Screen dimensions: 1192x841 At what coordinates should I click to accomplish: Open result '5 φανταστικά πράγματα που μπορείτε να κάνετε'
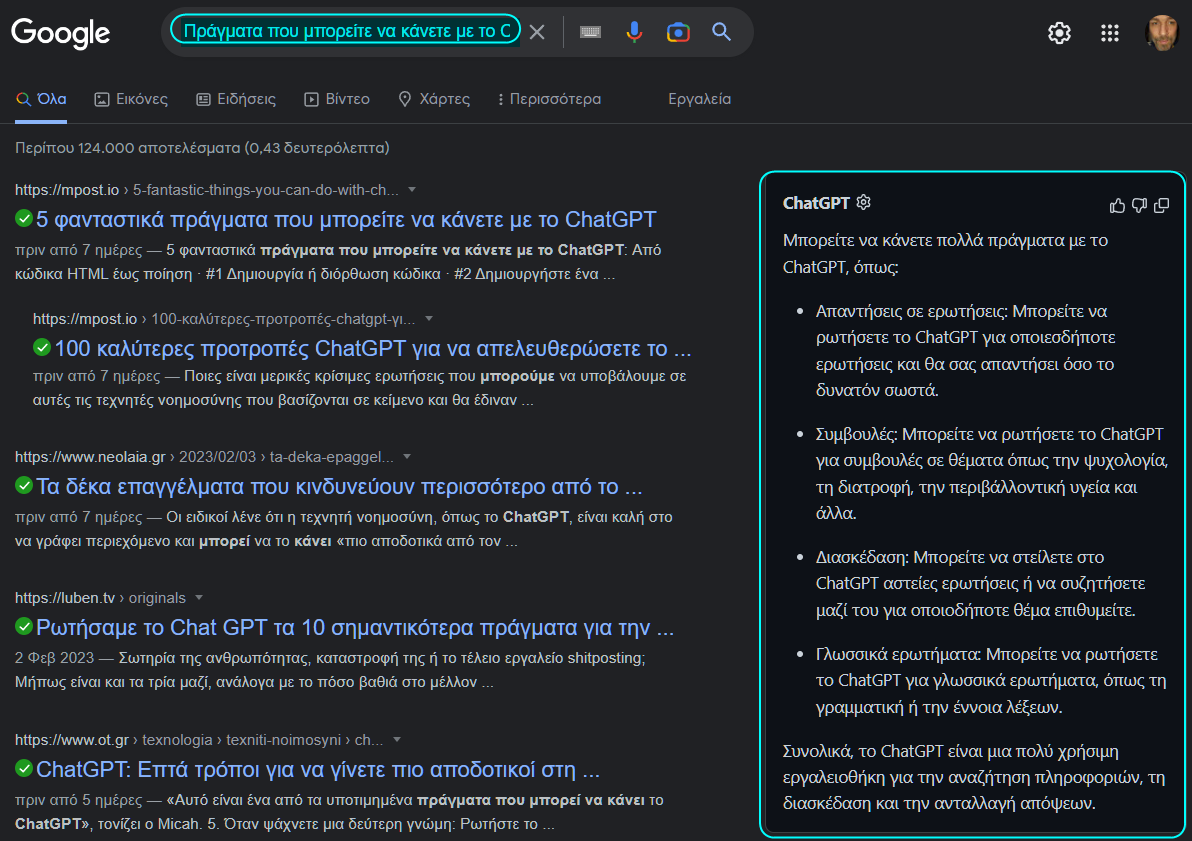tap(346, 219)
